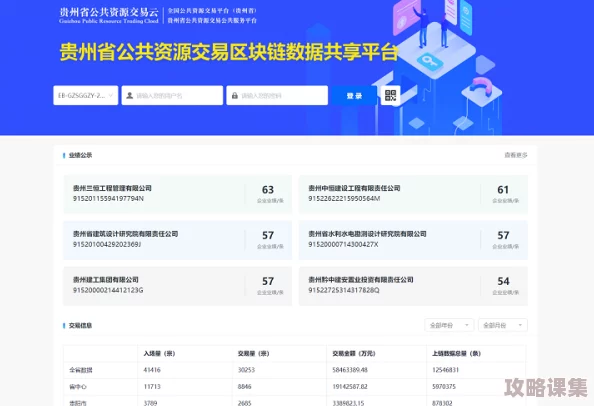Open 贵州三恒工程管理有限公司 card
Viewport: 594px width, 406px height.
click(x=177, y=194)
